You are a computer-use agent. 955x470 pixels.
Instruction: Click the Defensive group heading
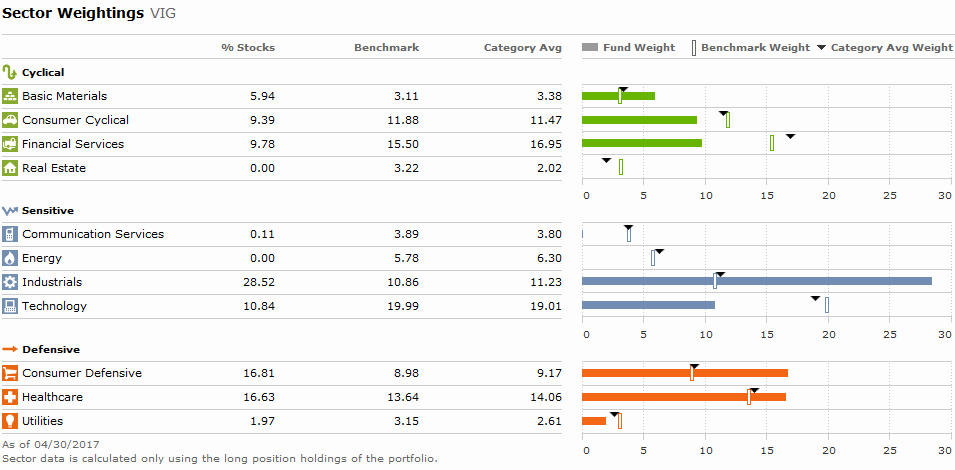point(51,350)
